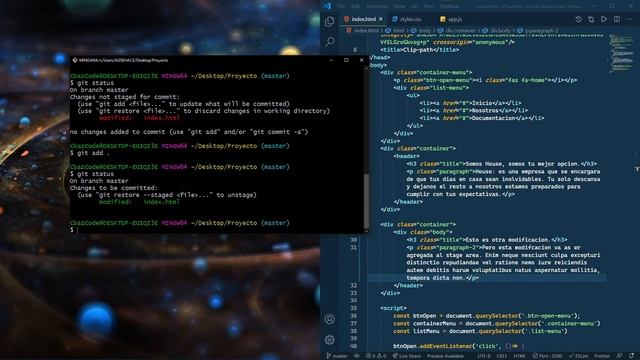The image size is (640, 360).
Task: Change the HTML language mode
Action: click(x=519, y=356)
